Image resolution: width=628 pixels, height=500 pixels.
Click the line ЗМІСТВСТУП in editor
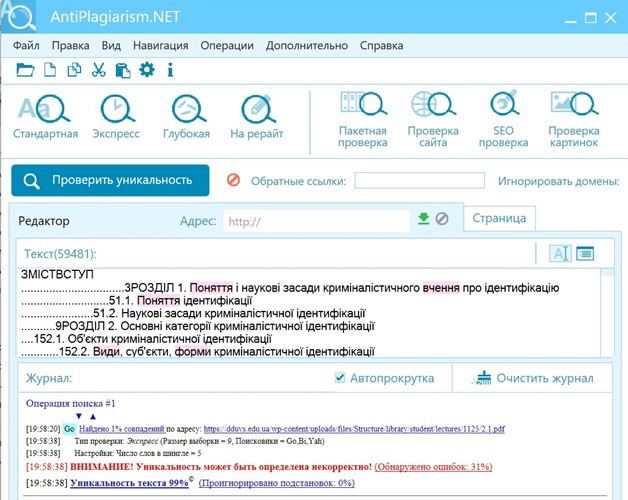(57, 274)
